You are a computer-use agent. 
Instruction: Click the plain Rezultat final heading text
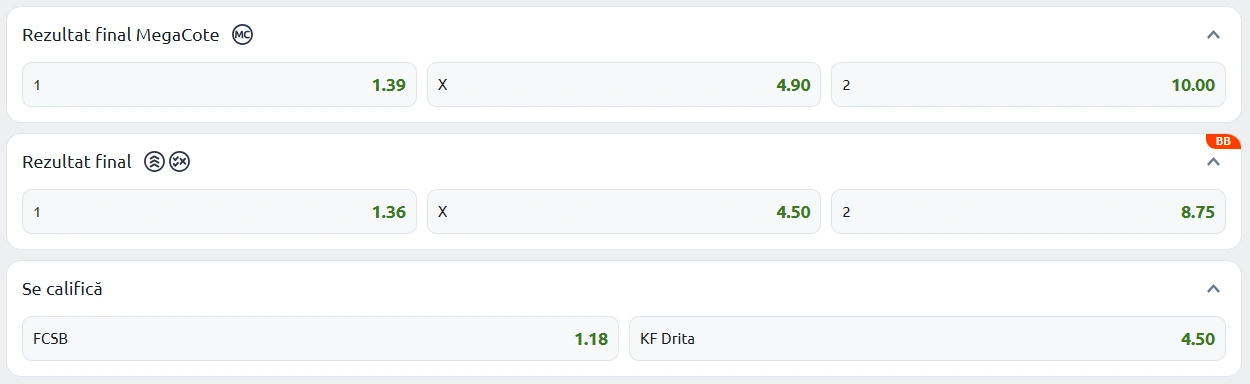77,162
